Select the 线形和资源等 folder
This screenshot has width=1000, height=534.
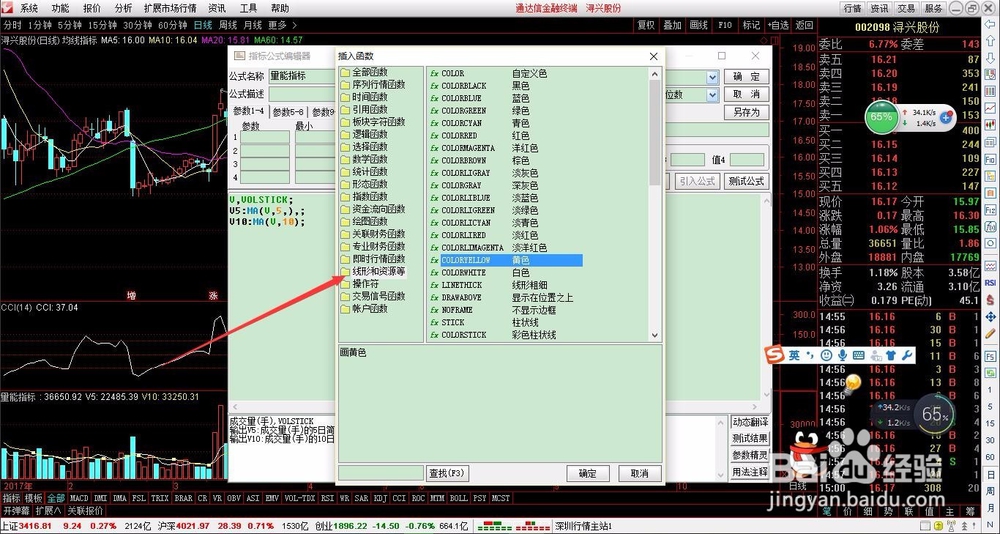pos(373,271)
